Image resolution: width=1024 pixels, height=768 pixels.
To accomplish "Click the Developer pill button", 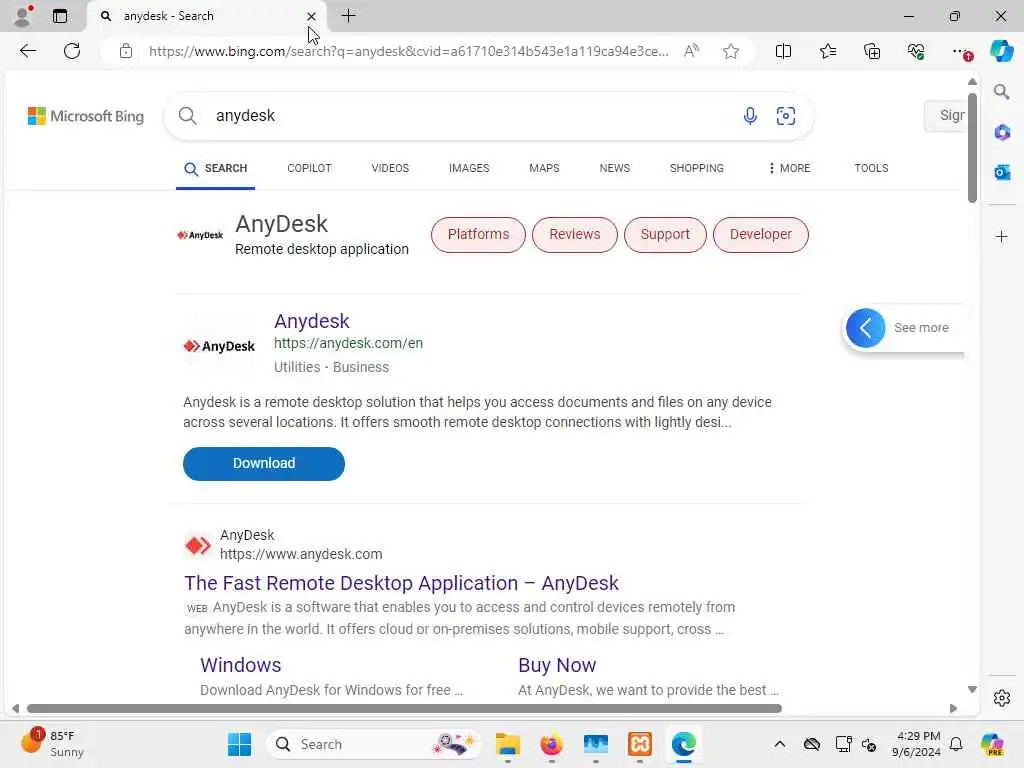I will point(761,234).
